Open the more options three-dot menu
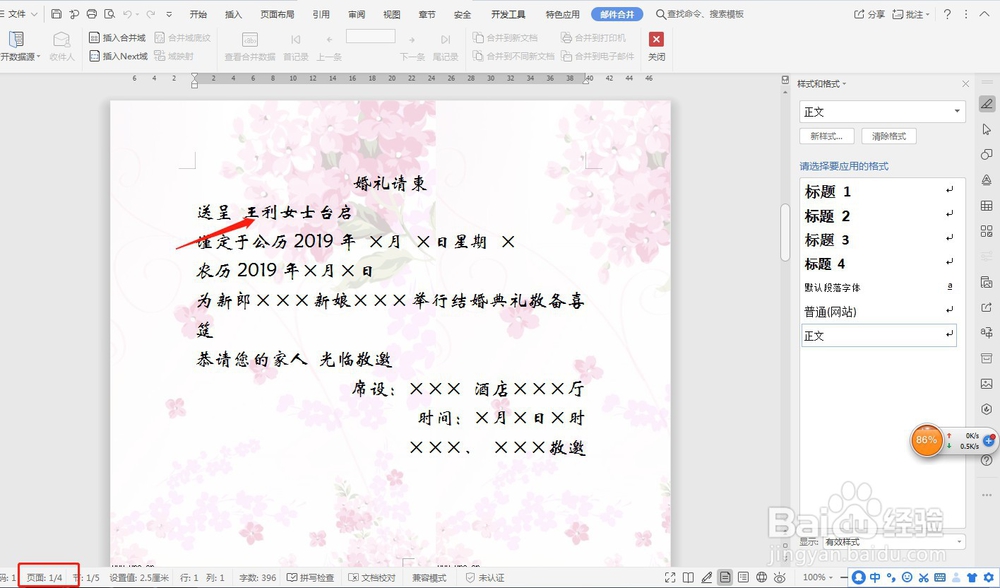This screenshot has height=588, width=1000. [x=967, y=14]
